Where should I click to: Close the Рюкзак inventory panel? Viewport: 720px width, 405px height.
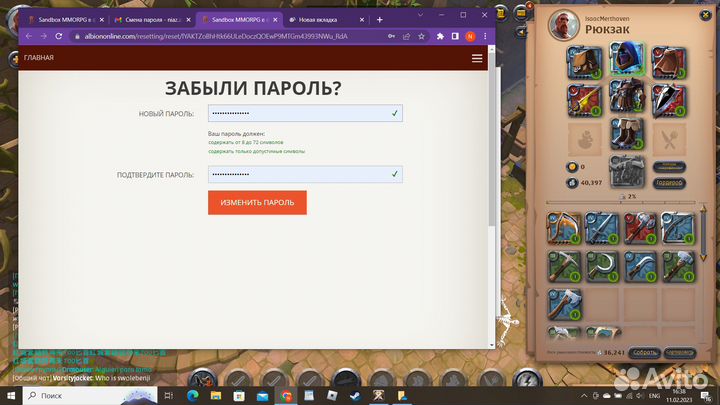(x=705, y=15)
